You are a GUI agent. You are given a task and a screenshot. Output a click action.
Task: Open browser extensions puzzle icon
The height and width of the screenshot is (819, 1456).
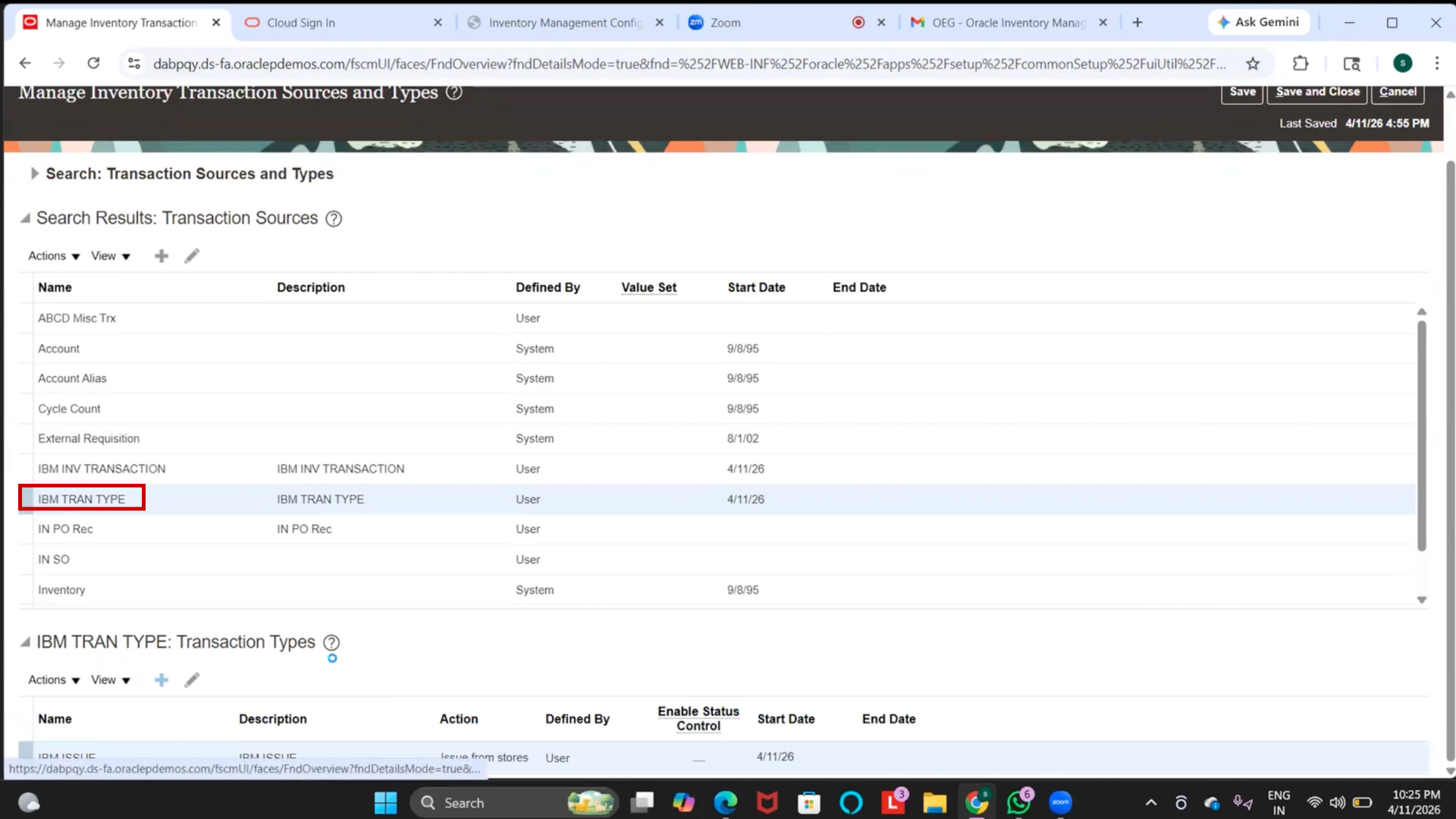[1301, 64]
